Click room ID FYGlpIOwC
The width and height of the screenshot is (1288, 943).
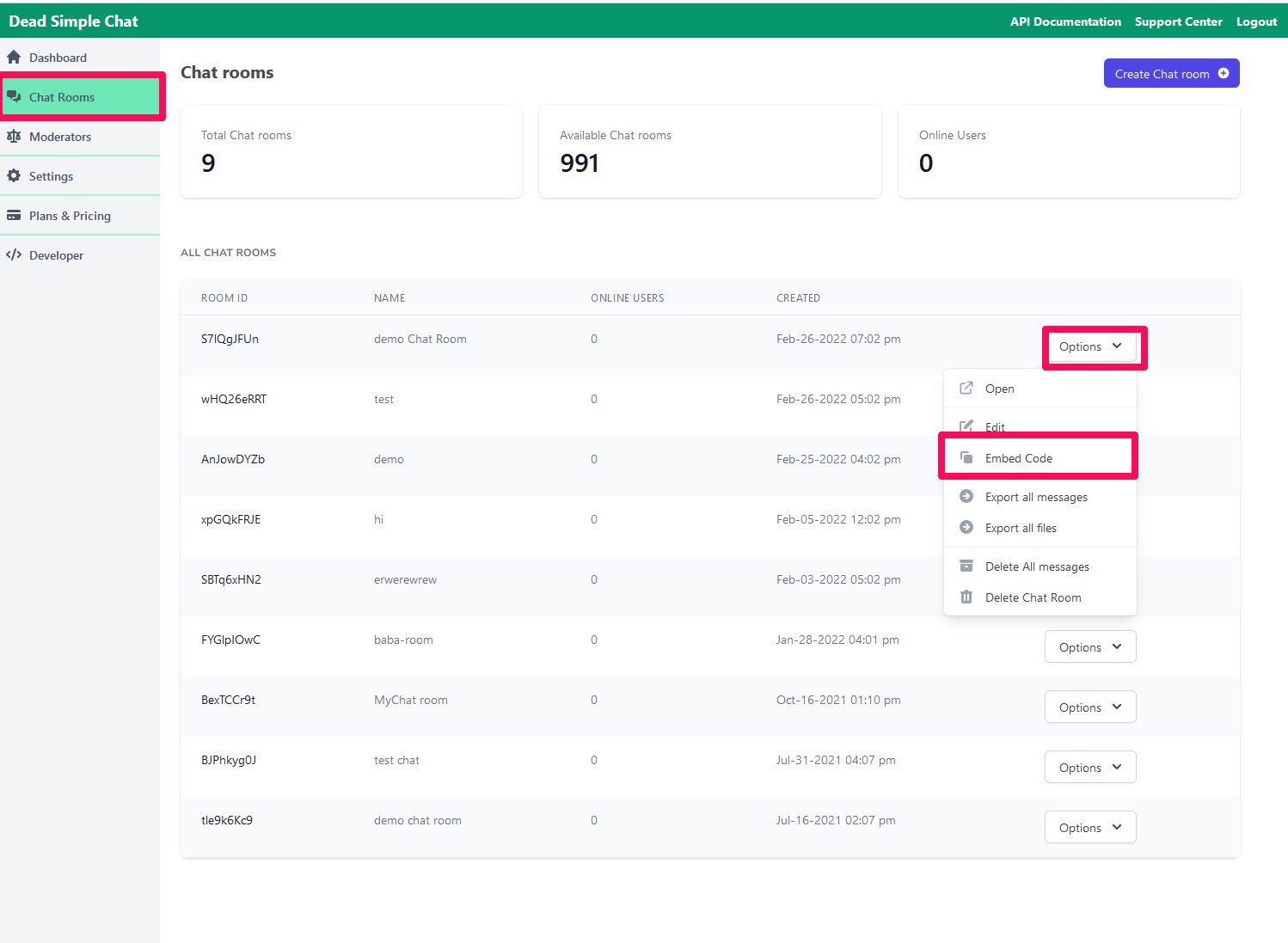pos(230,640)
